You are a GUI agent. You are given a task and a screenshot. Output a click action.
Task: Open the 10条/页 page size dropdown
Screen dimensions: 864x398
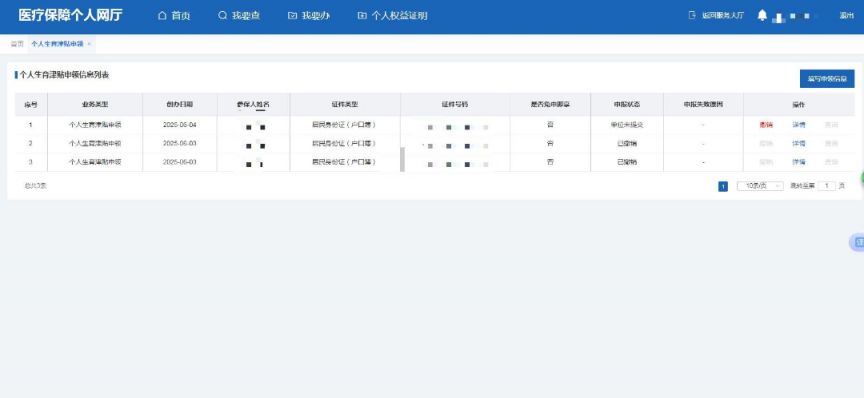(760, 186)
